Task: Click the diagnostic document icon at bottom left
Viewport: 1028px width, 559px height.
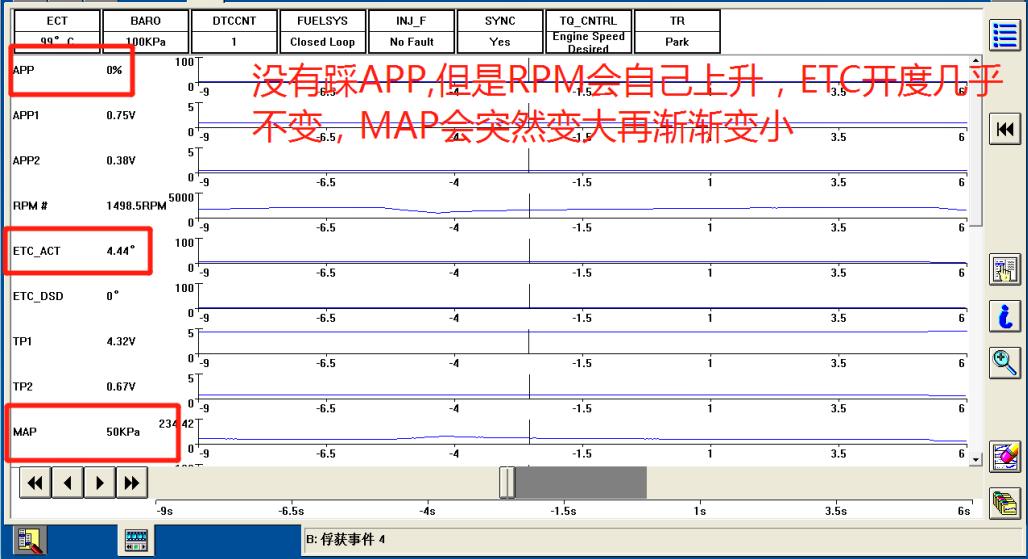Action: pos(30,541)
